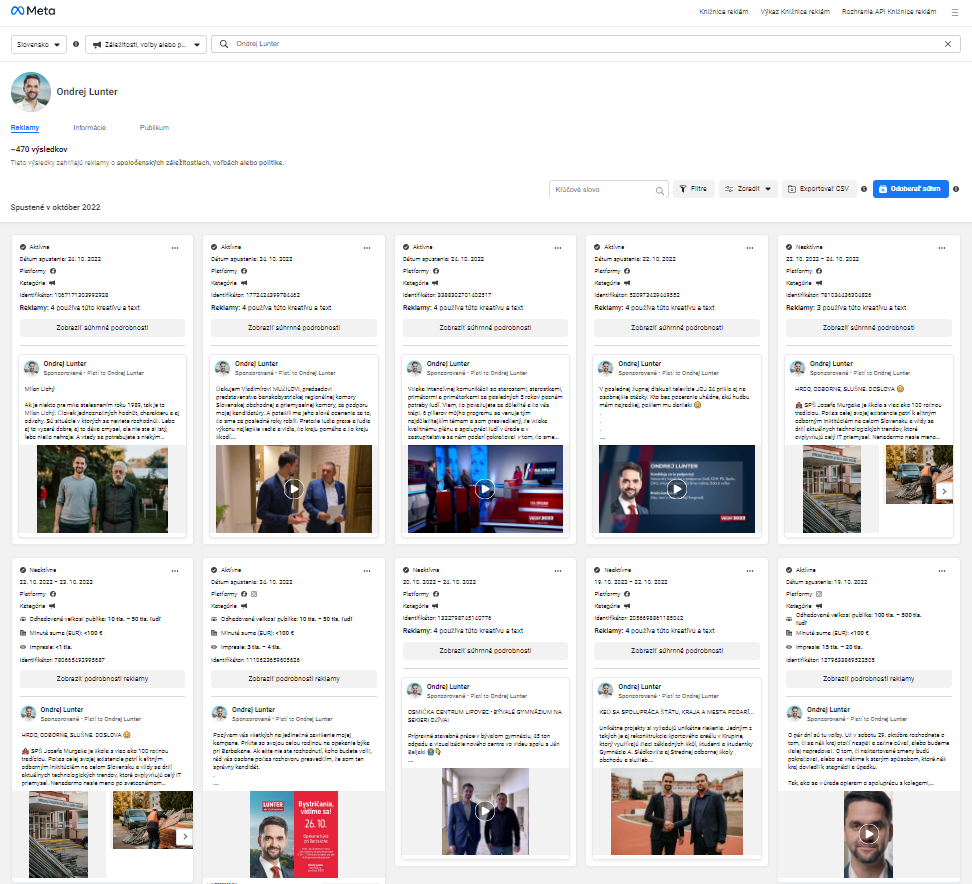Click the info icon beside Exportovať CSV
Image resolution: width=972 pixels, height=884 pixels.
coord(864,189)
